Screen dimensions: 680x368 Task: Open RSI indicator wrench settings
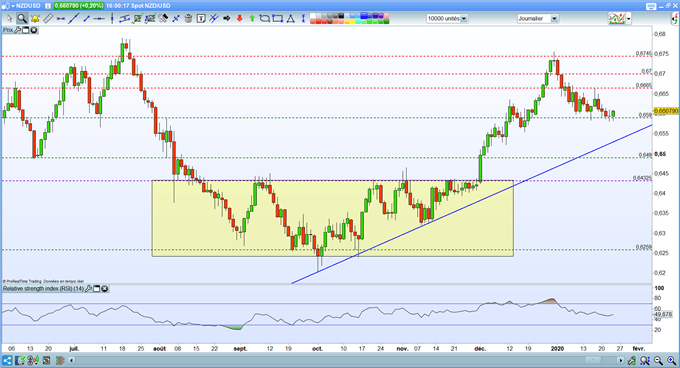[x=88, y=289]
